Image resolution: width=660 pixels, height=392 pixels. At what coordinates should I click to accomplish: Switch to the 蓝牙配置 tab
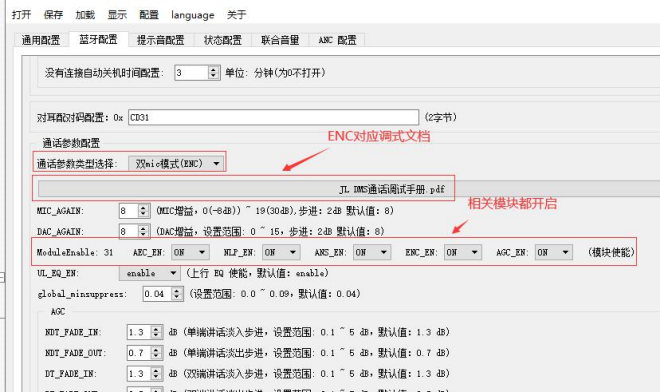click(x=98, y=39)
